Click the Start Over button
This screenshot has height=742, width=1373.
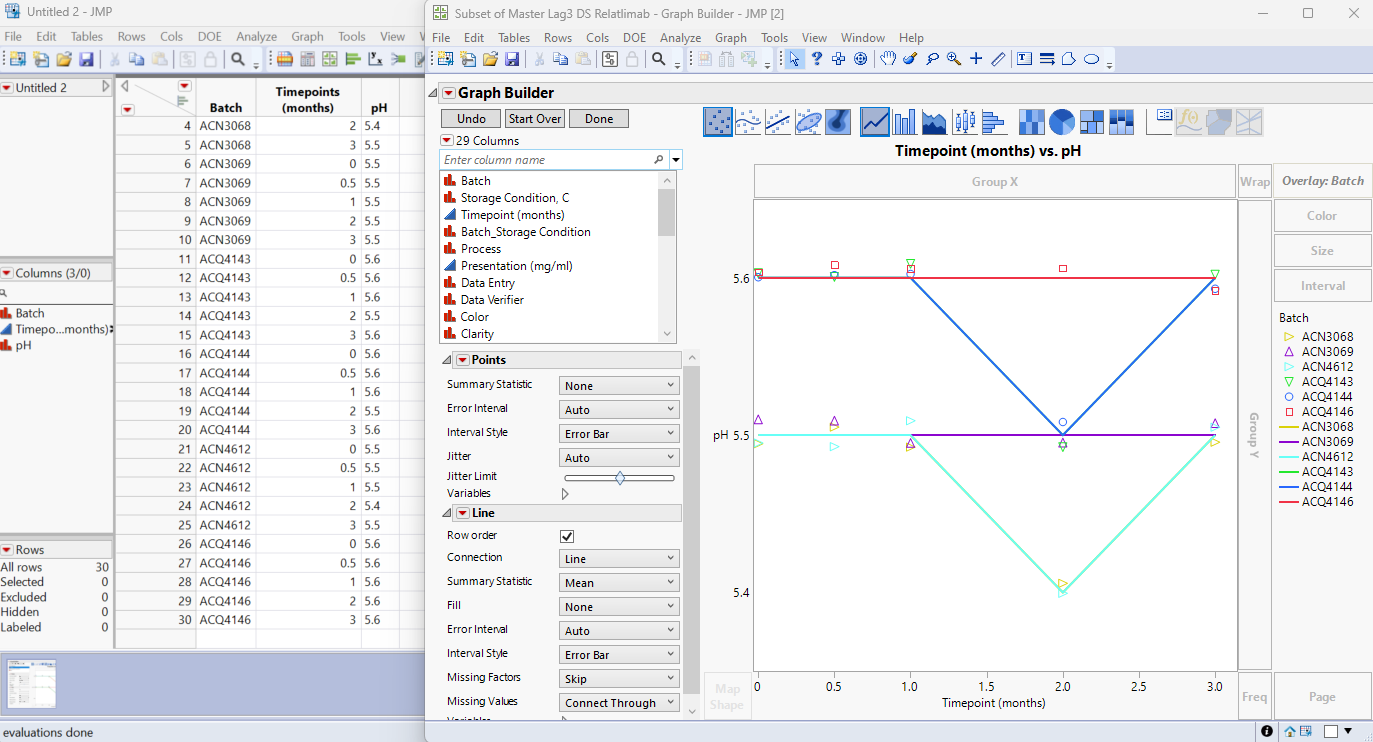point(534,117)
